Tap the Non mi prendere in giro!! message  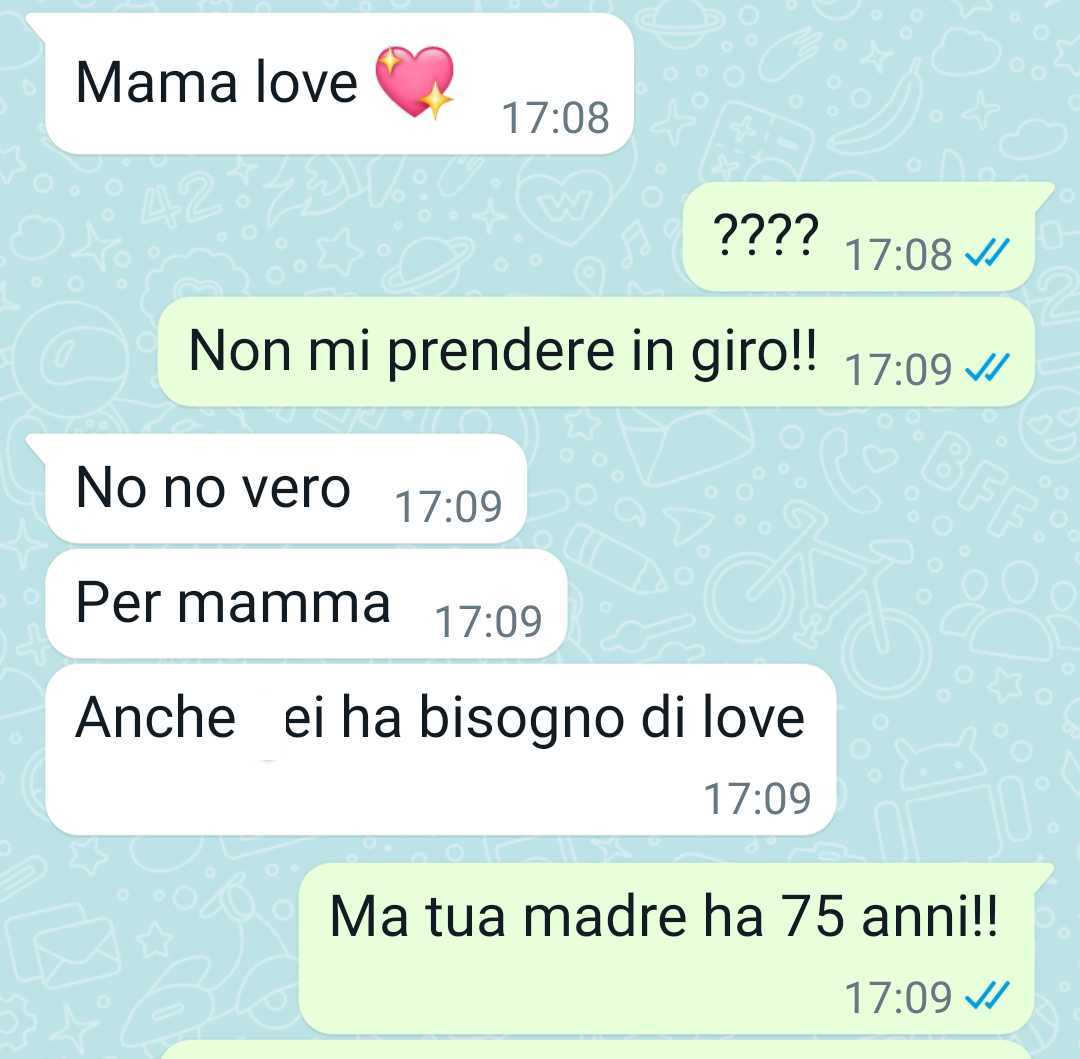click(596, 352)
